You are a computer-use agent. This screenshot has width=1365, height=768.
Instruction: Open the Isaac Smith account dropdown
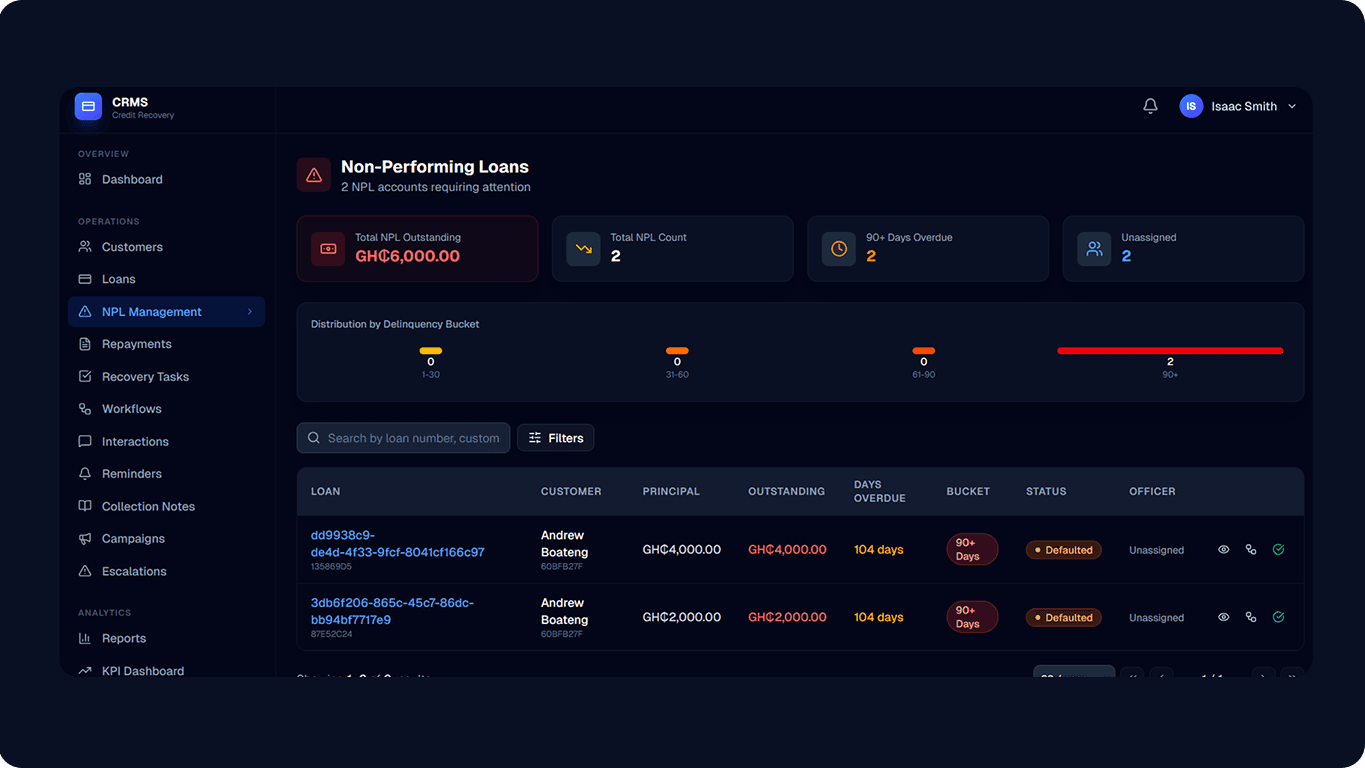point(1240,105)
